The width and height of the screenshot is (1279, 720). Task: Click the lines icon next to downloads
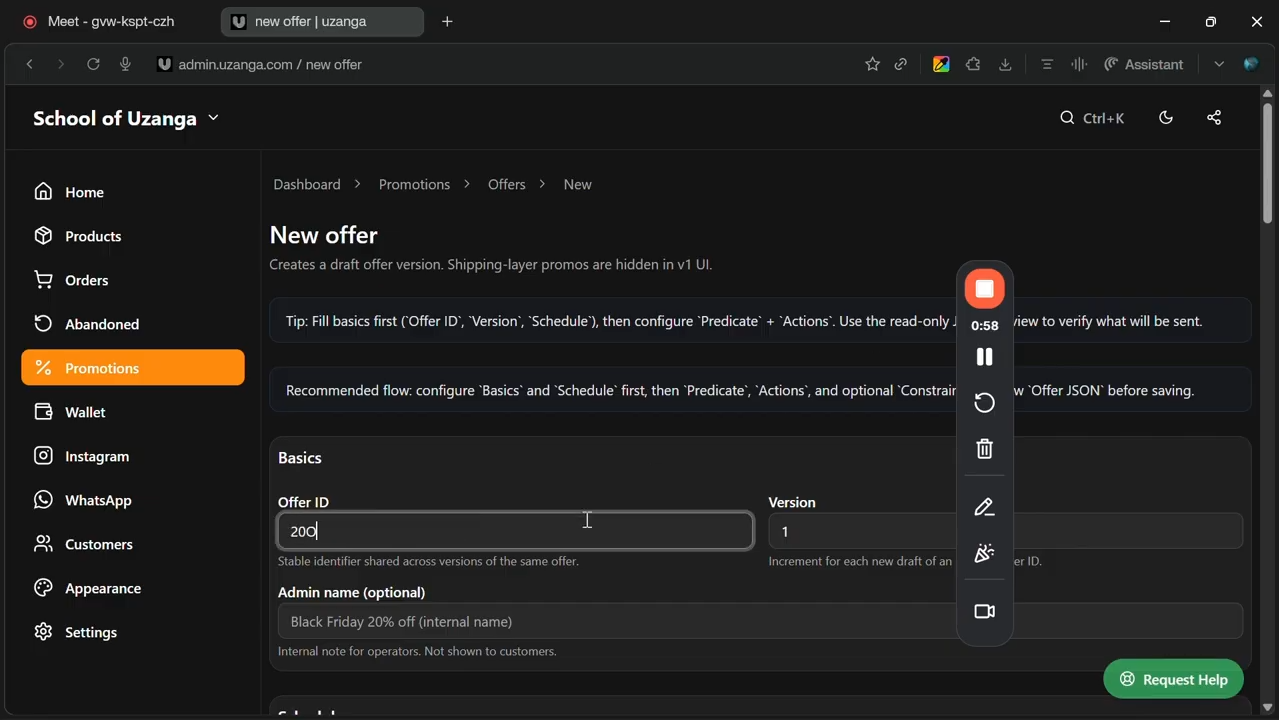pos(1047,64)
